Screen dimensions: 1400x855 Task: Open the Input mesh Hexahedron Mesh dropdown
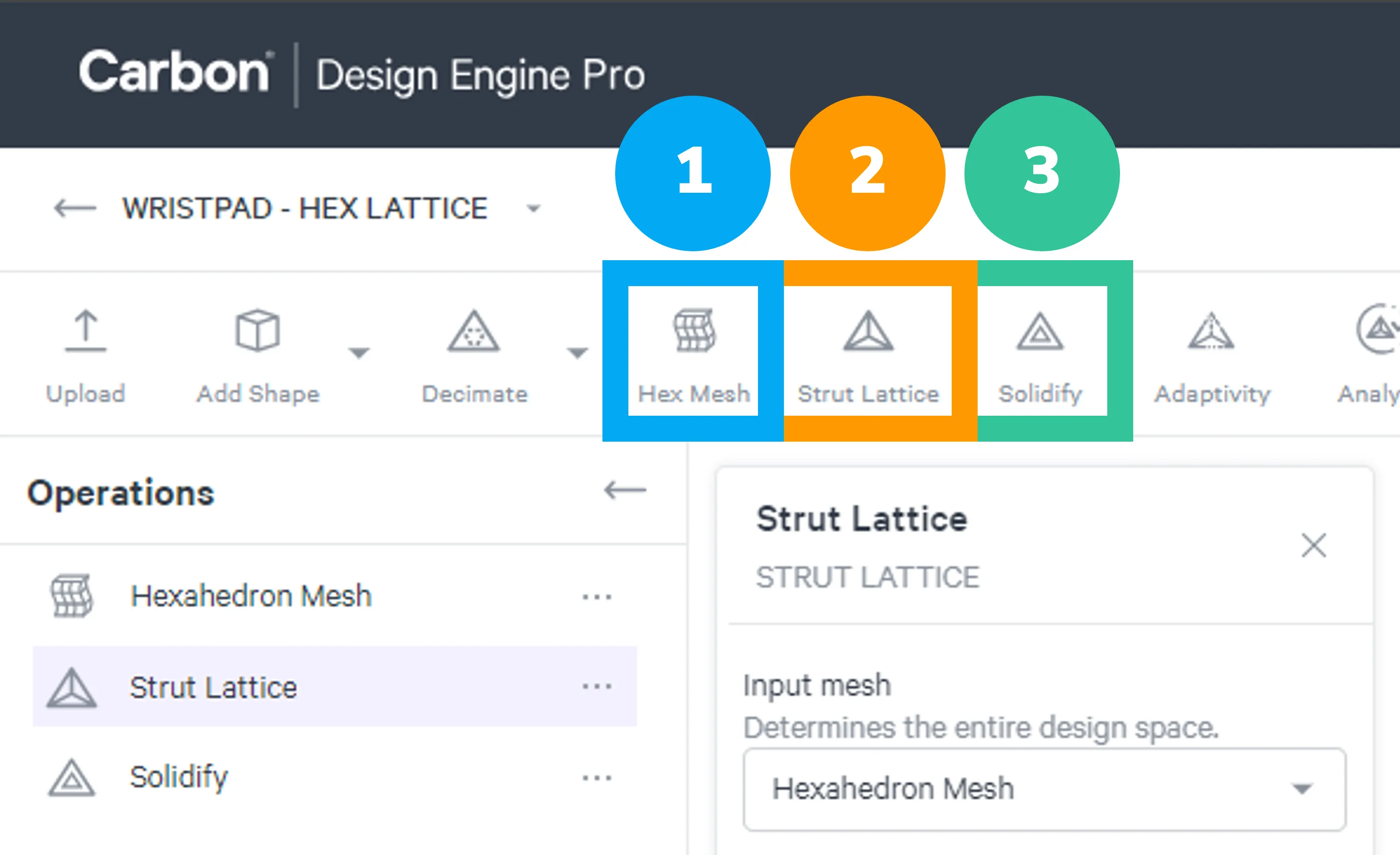tap(1044, 789)
